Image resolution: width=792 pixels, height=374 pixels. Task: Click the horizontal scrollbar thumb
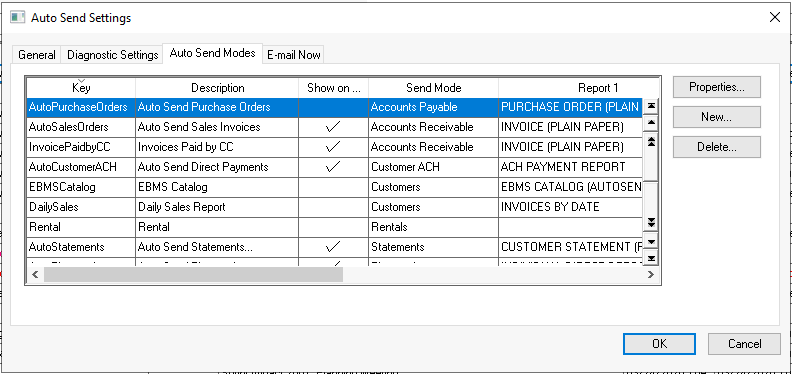[x=193, y=274]
